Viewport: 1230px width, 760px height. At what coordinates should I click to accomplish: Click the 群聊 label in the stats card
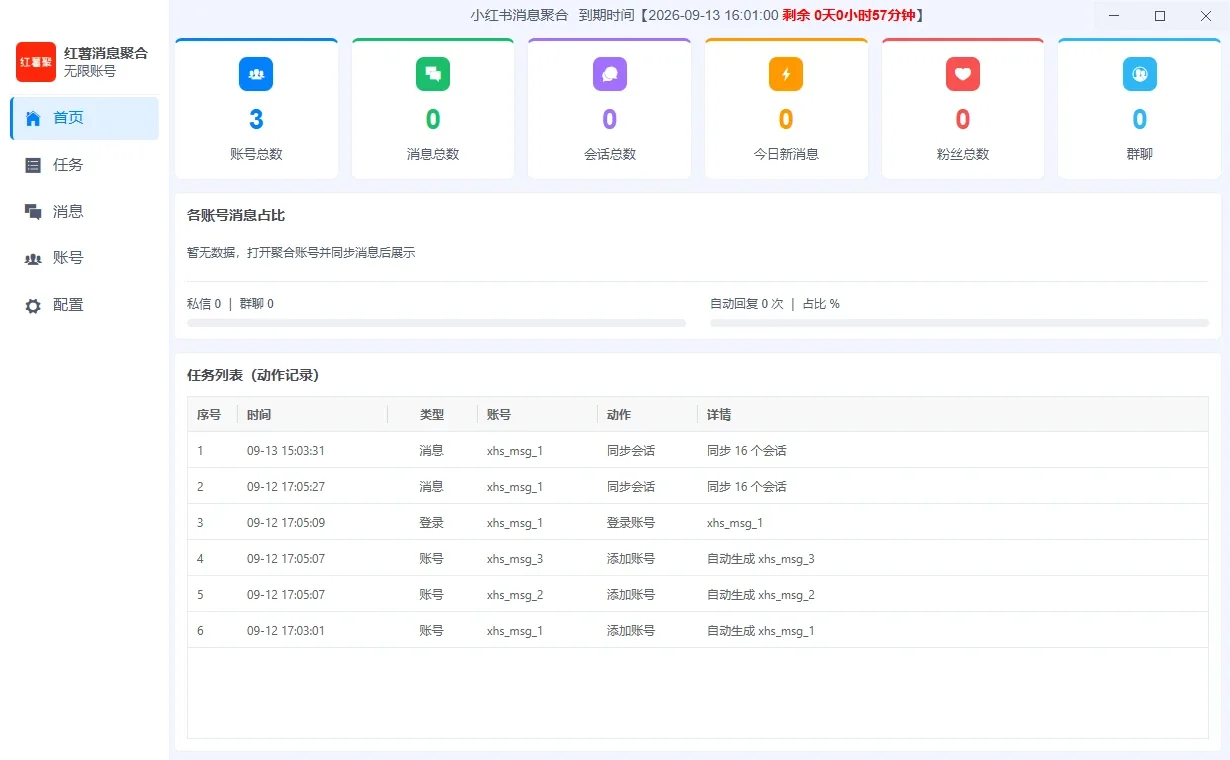[1139, 154]
